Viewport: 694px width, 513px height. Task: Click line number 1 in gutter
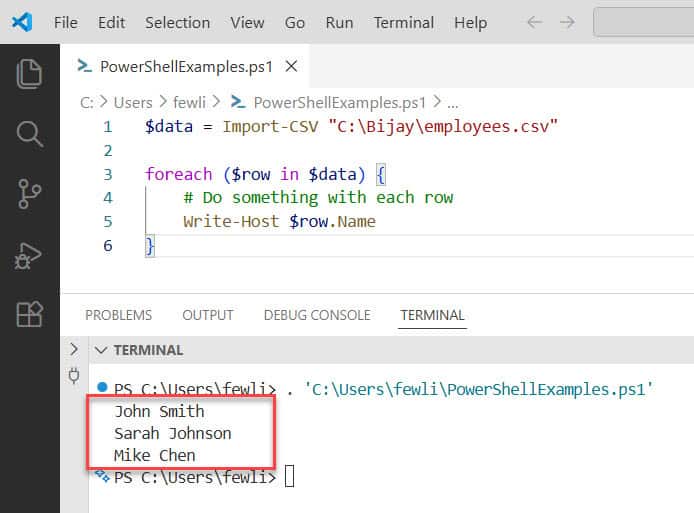pos(108,127)
